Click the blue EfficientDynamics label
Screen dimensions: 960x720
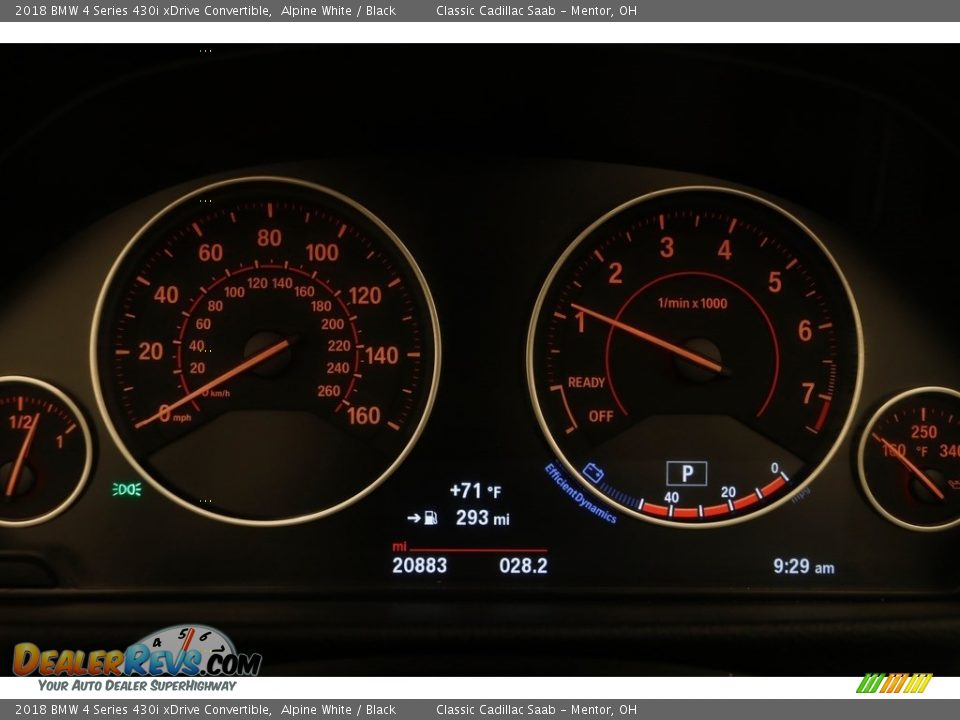[x=580, y=494]
